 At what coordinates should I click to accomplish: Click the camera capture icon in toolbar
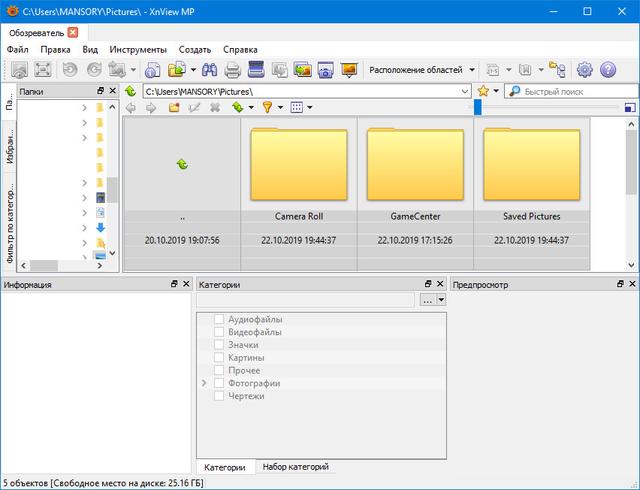(325, 70)
